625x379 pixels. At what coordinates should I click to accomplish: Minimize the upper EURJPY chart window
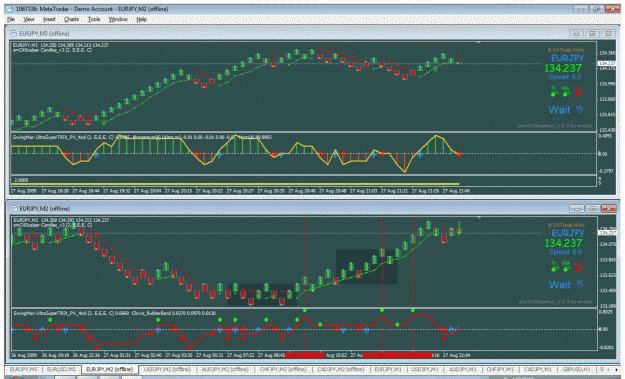coord(576,34)
